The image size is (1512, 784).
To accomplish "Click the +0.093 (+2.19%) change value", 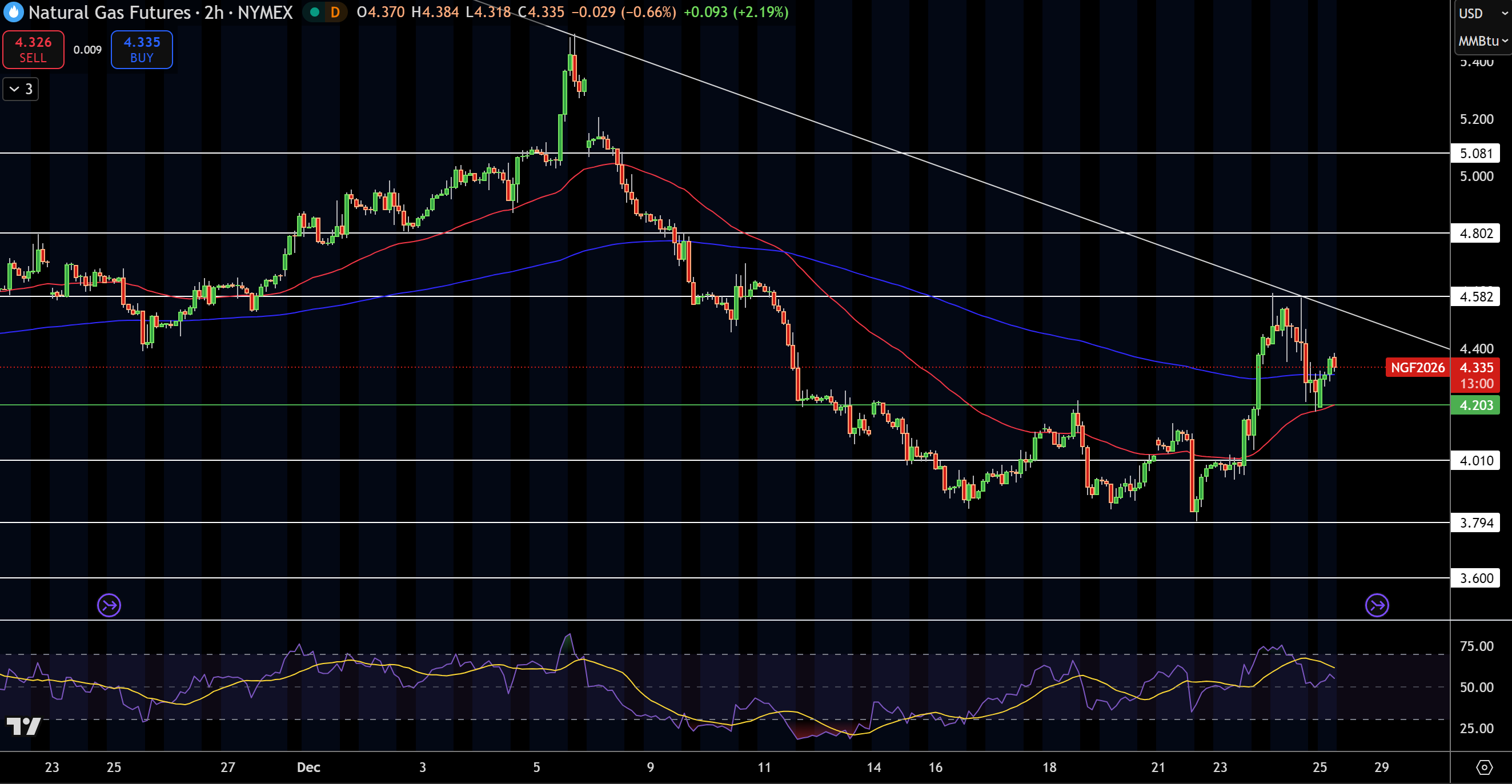I will click(x=736, y=12).
